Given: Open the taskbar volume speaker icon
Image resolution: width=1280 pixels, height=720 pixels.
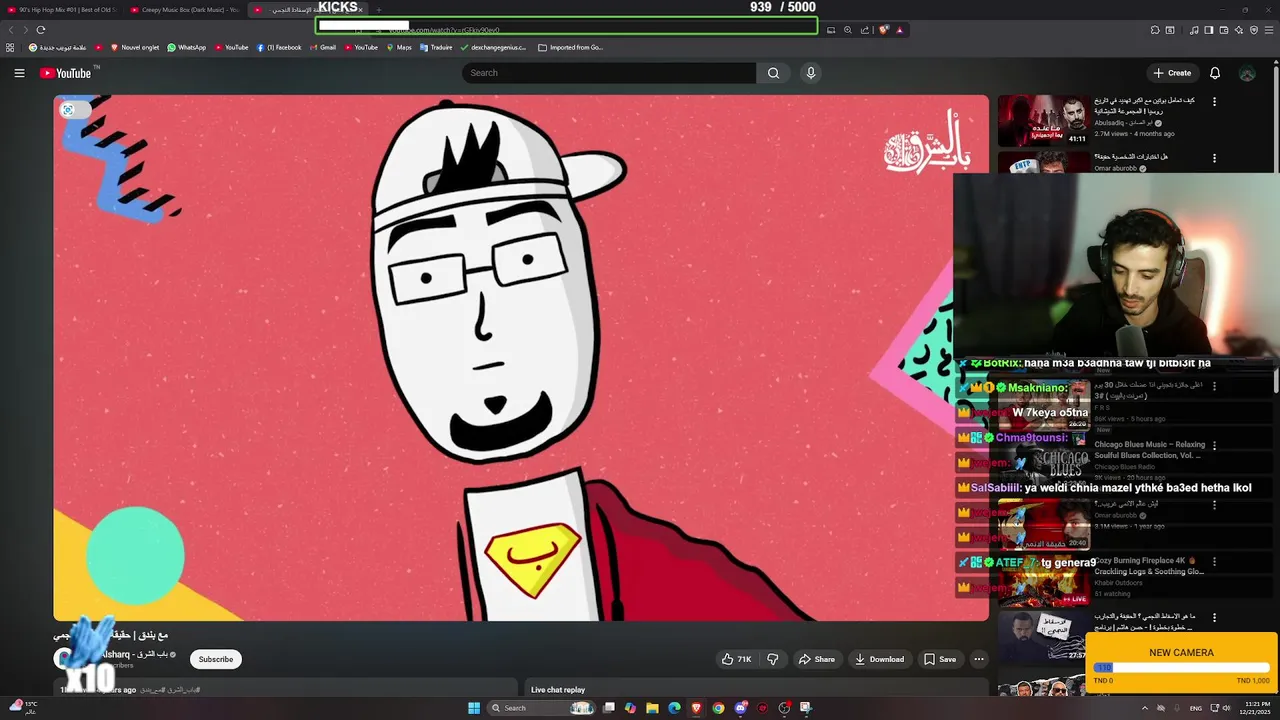Looking at the screenshot, I should (x=1227, y=708).
